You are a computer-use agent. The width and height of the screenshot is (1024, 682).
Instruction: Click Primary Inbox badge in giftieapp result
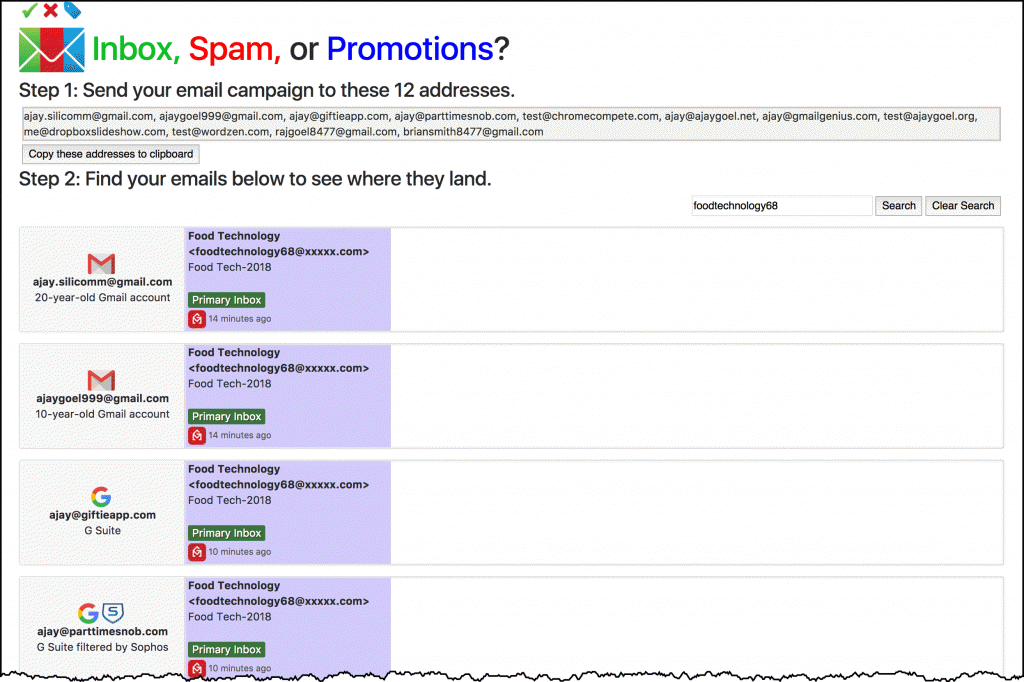tap(226, 533)
